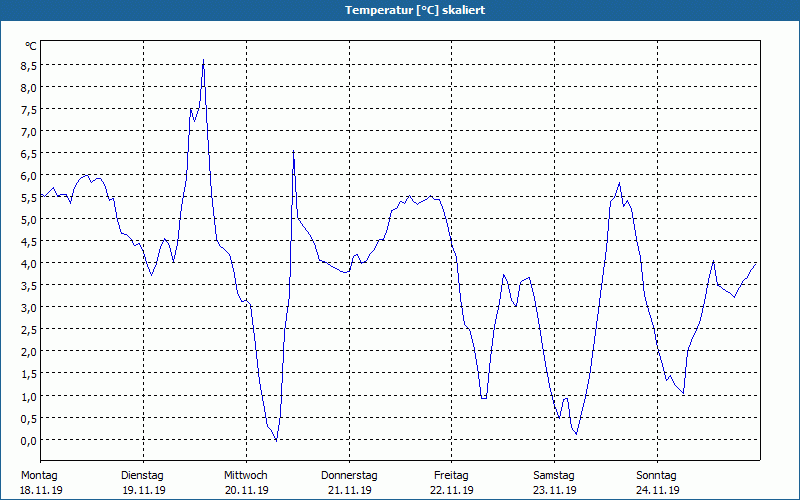Viewport: 800px width, 500px height.
Task: Click the '19.11.19' date label
Action: [144, 490]
